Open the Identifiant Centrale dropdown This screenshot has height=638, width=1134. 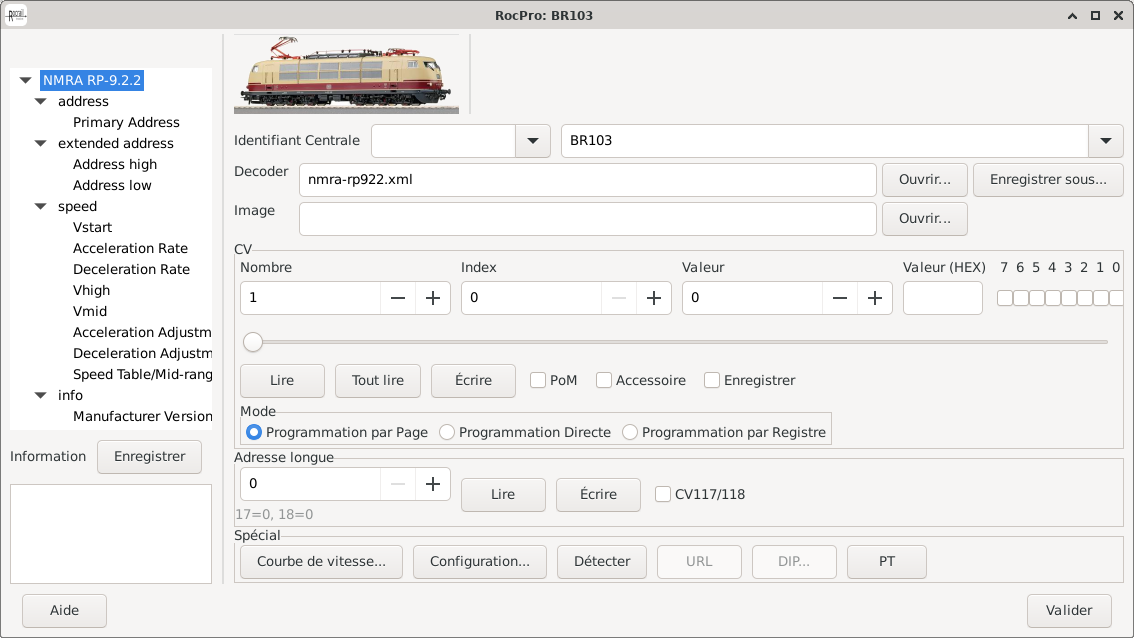pos(533,141)
